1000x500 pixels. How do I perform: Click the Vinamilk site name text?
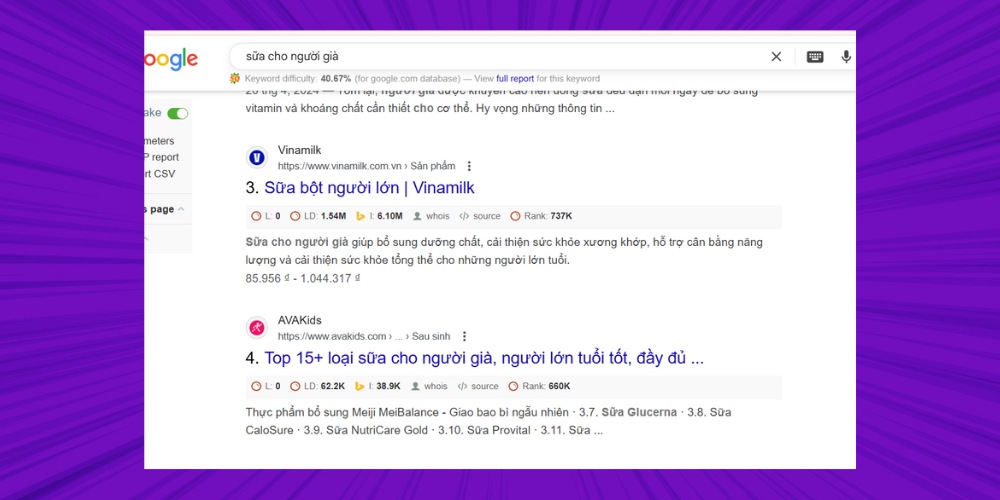(299, 150)
